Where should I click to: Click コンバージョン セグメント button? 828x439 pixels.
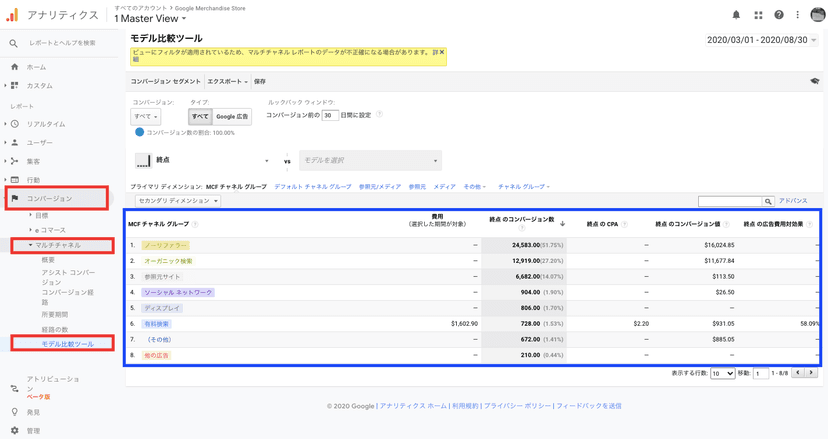(x=165, y=81)
